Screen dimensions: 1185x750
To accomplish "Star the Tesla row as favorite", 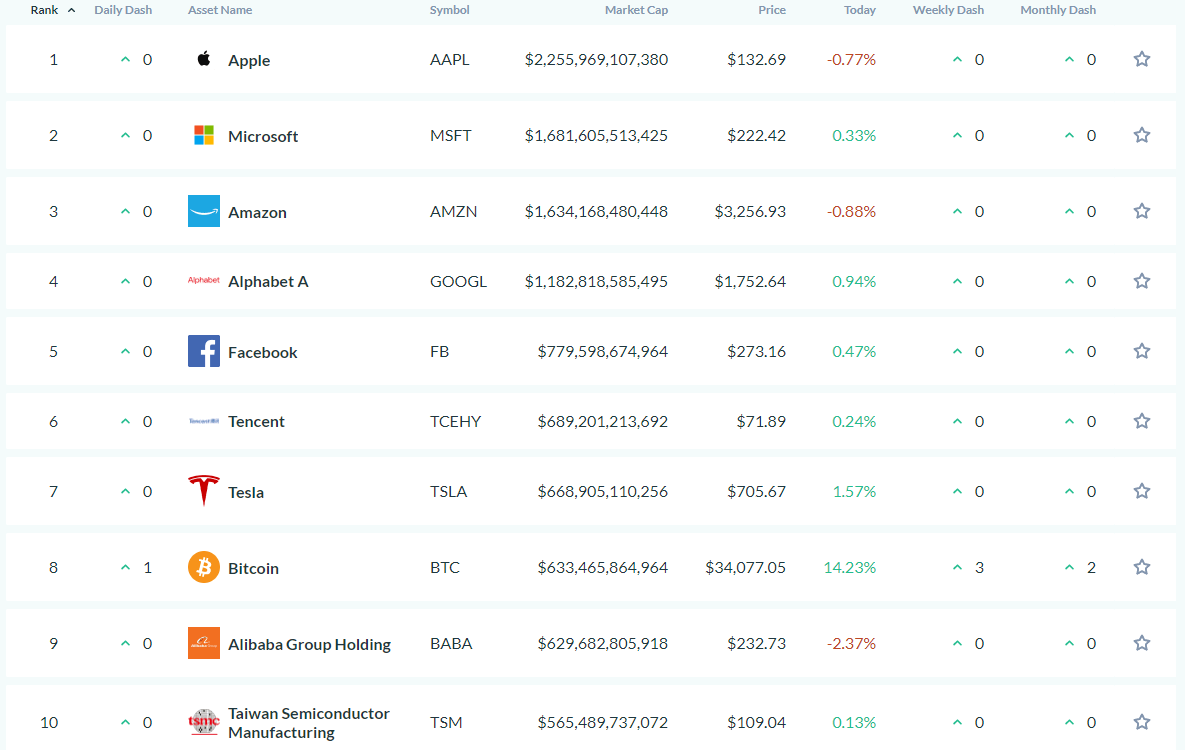I will click(1141, 491).
